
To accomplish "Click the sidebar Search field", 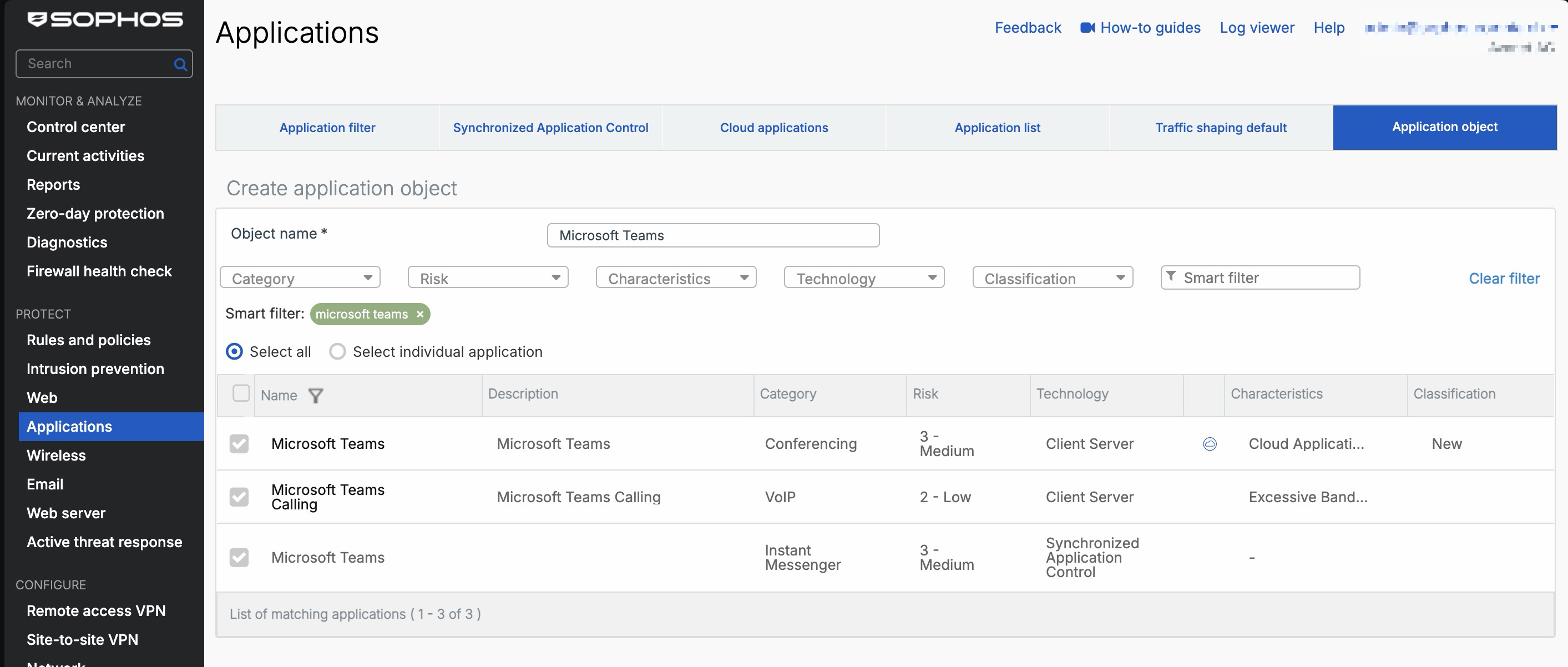I will [104, 64].
